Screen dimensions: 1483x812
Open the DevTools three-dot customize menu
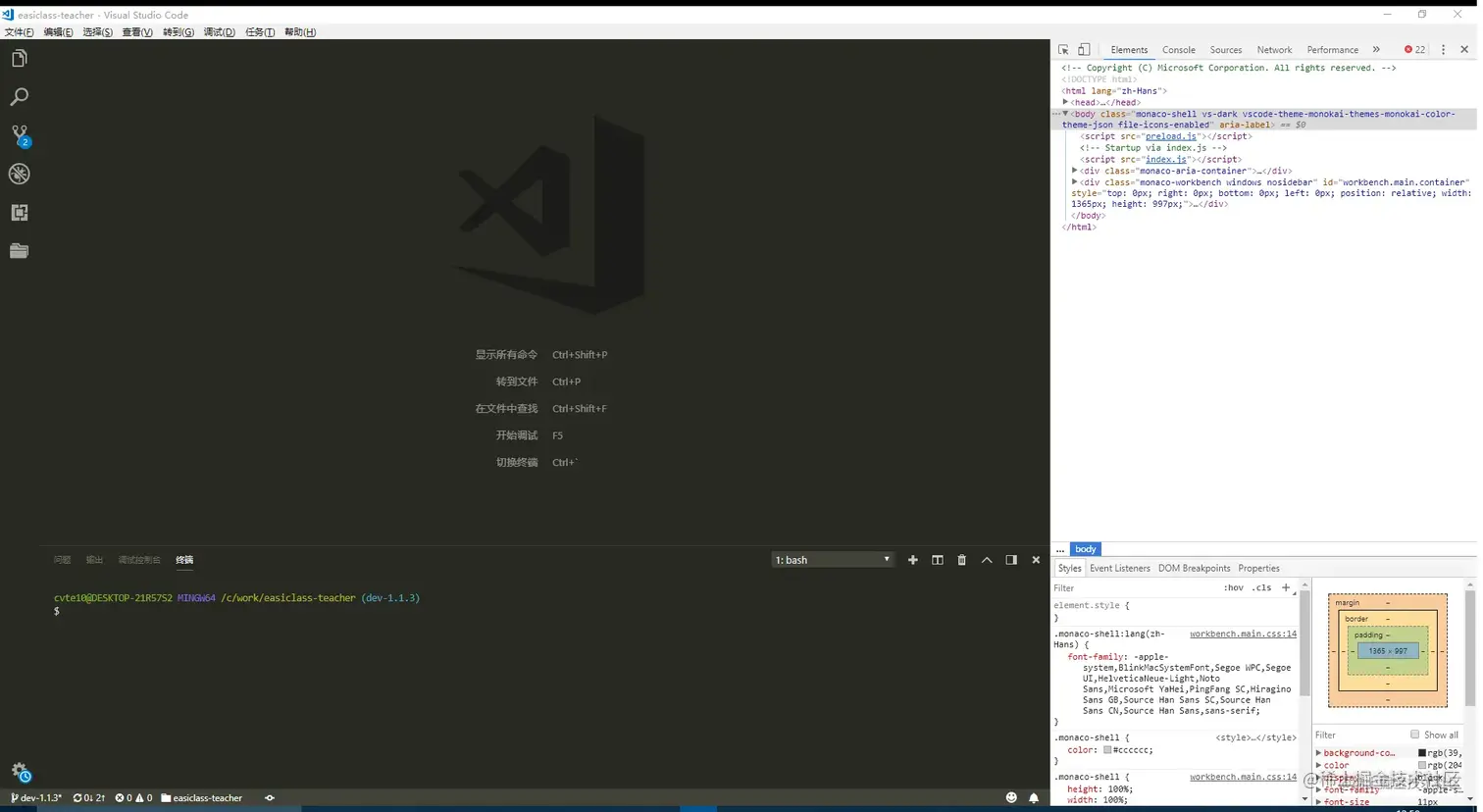(1443, 50)
